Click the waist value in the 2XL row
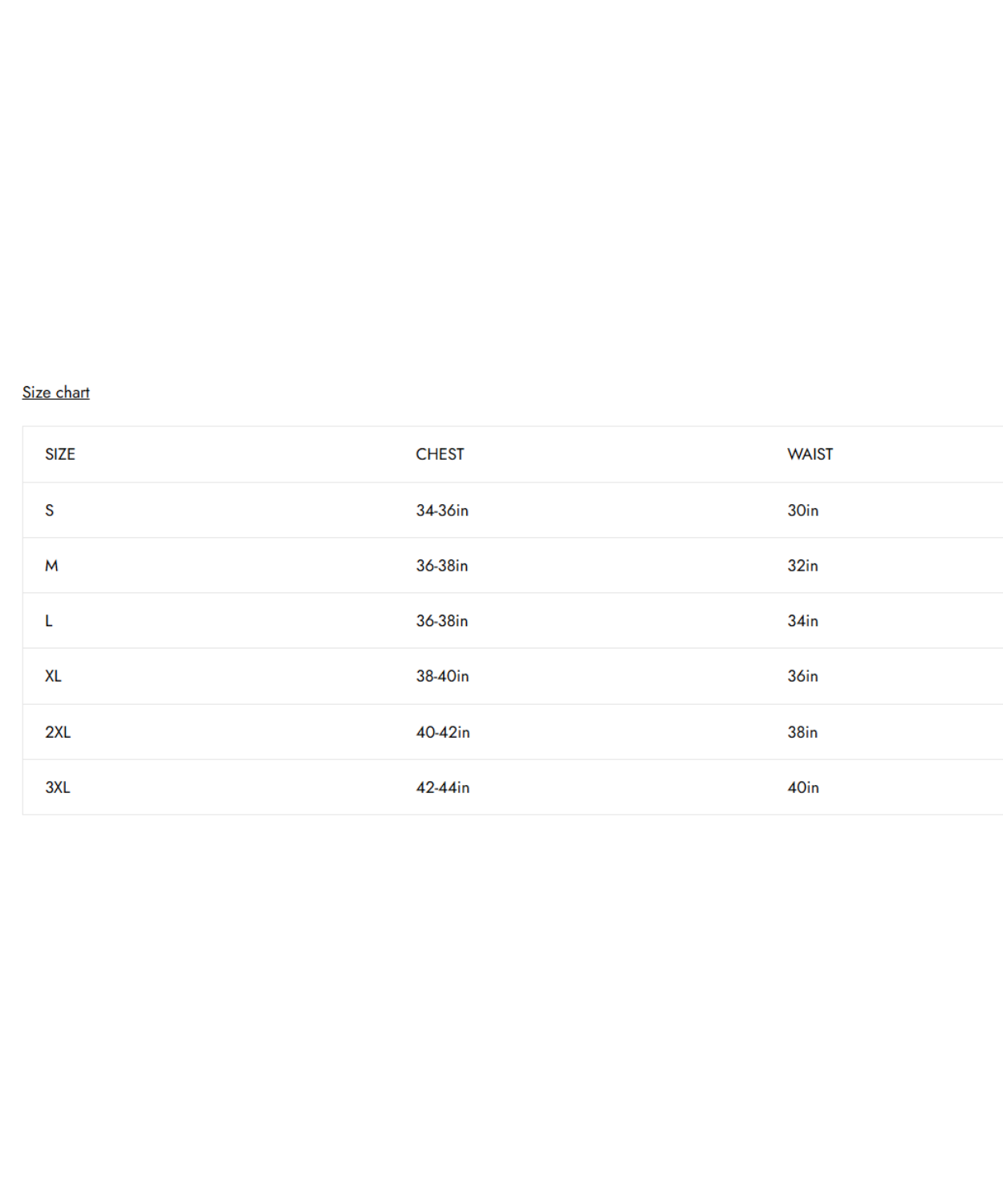Image resolution: width=1003 pixels, height=1204 pixels. pyautogui.click(x=802, y=732)
